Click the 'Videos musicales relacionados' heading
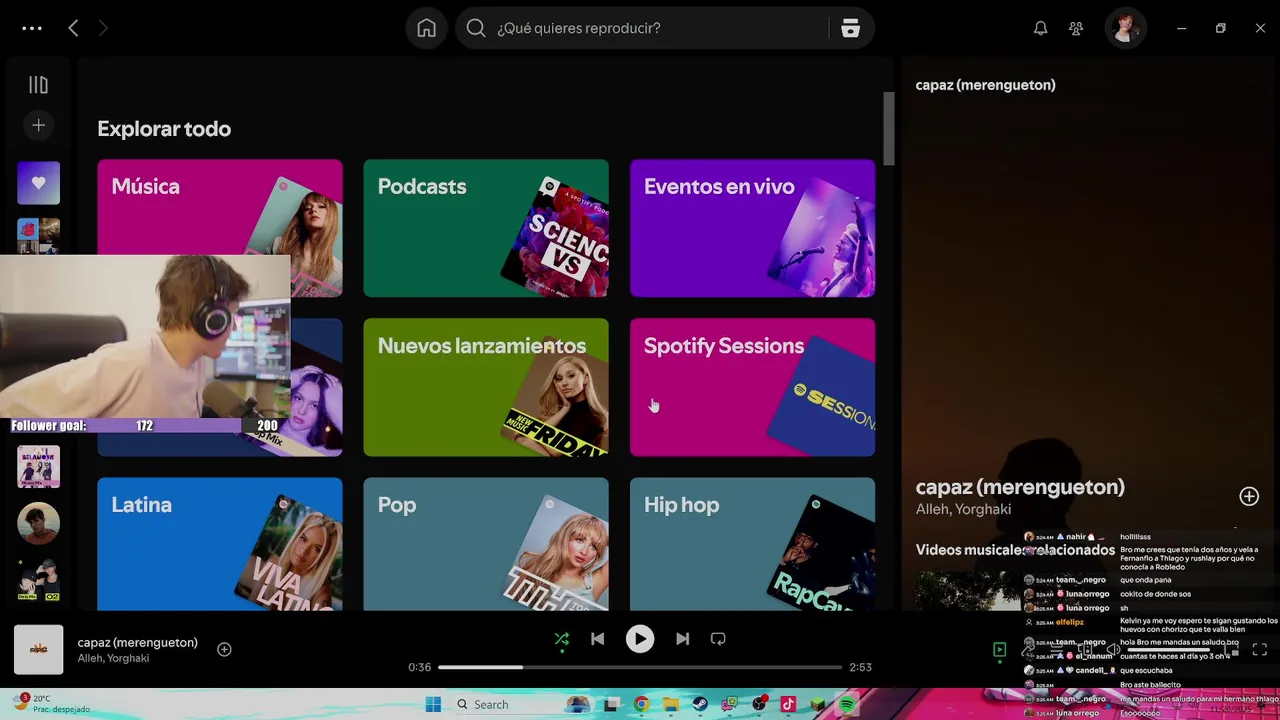Image resolution: width=1280 pixels, height=720 pixels. click(1015, 550)
